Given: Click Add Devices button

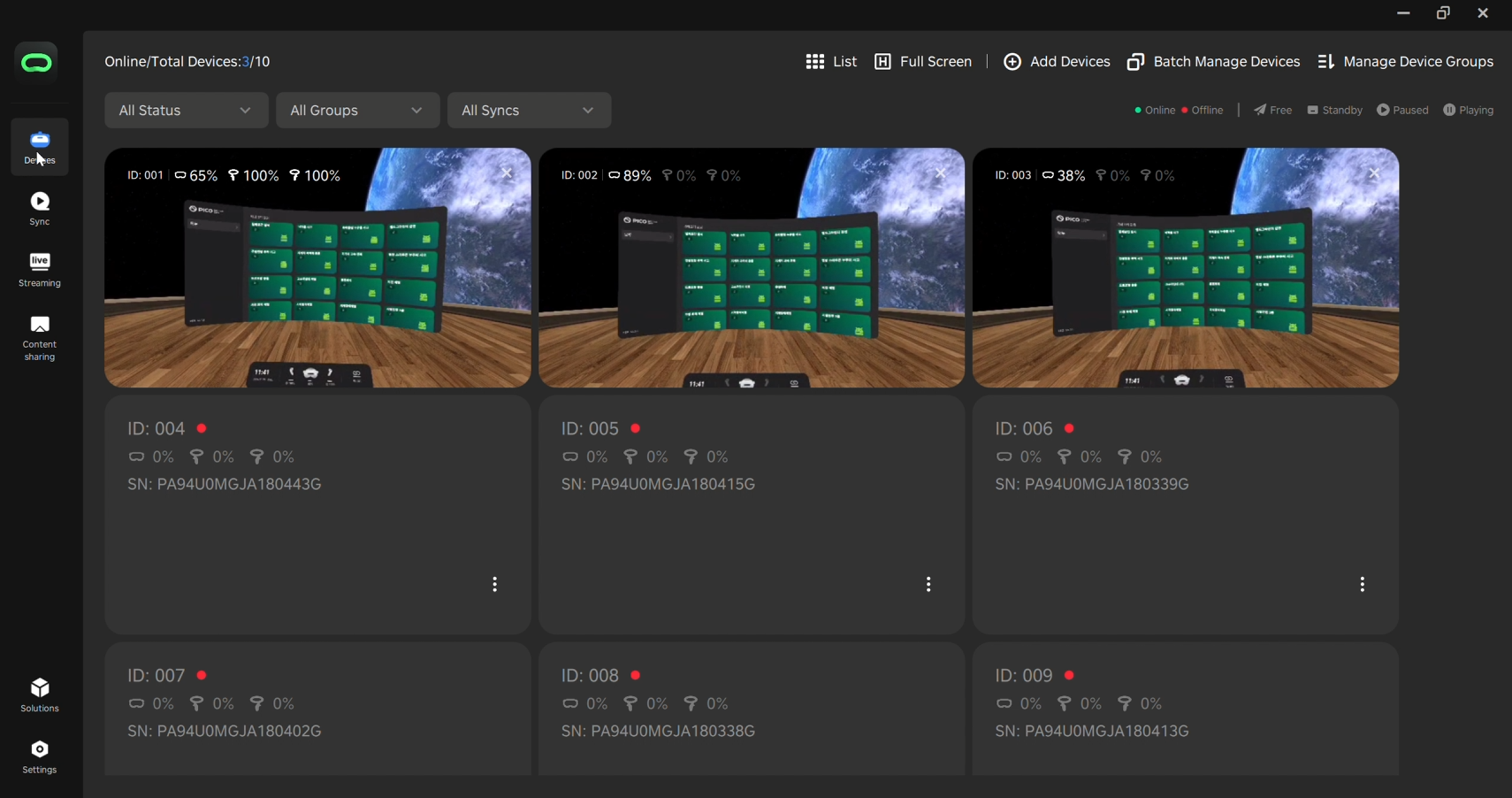Looking at the screenshot, I should coord(1057,62).
